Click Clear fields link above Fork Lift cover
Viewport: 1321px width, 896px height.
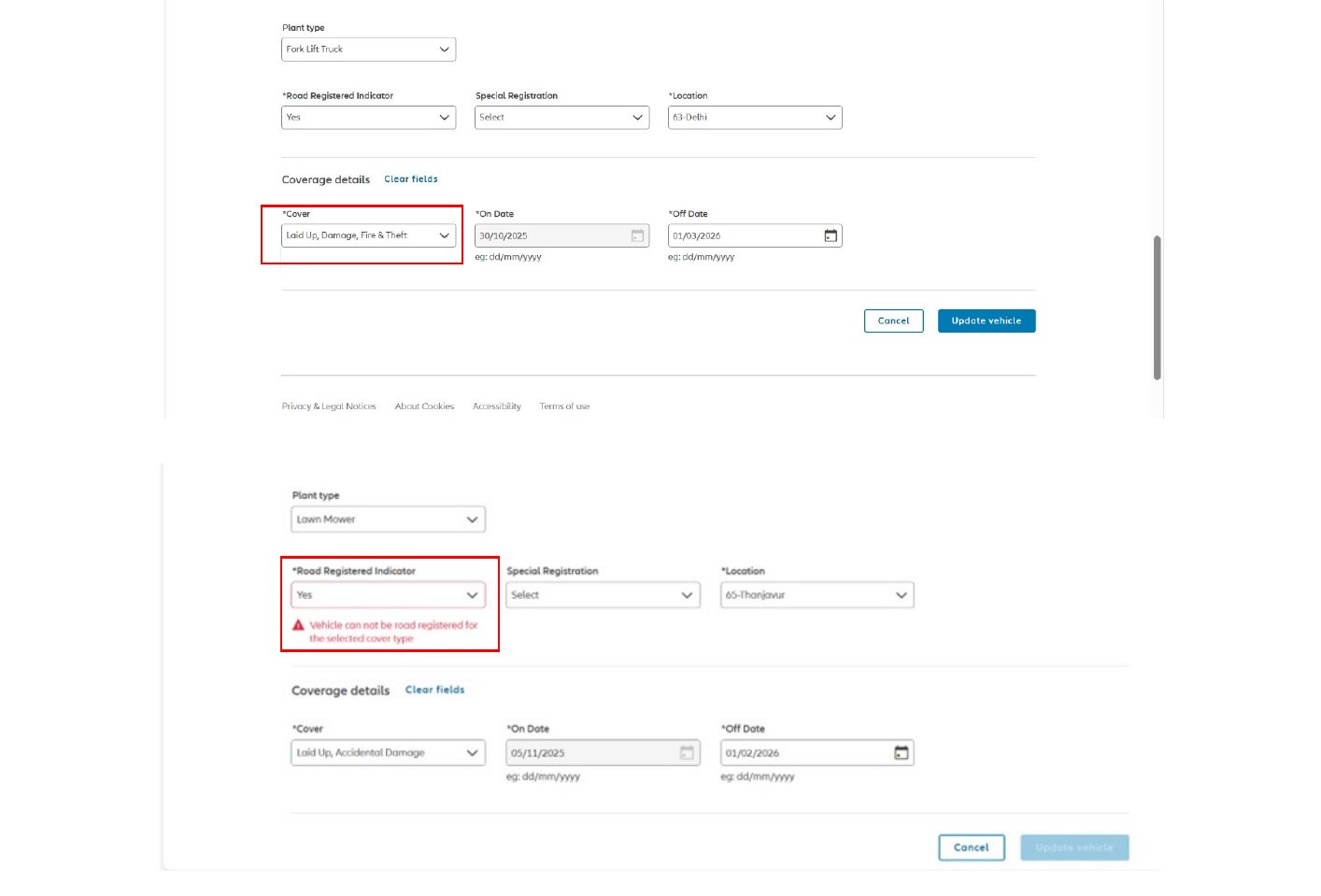click(411, 179)
